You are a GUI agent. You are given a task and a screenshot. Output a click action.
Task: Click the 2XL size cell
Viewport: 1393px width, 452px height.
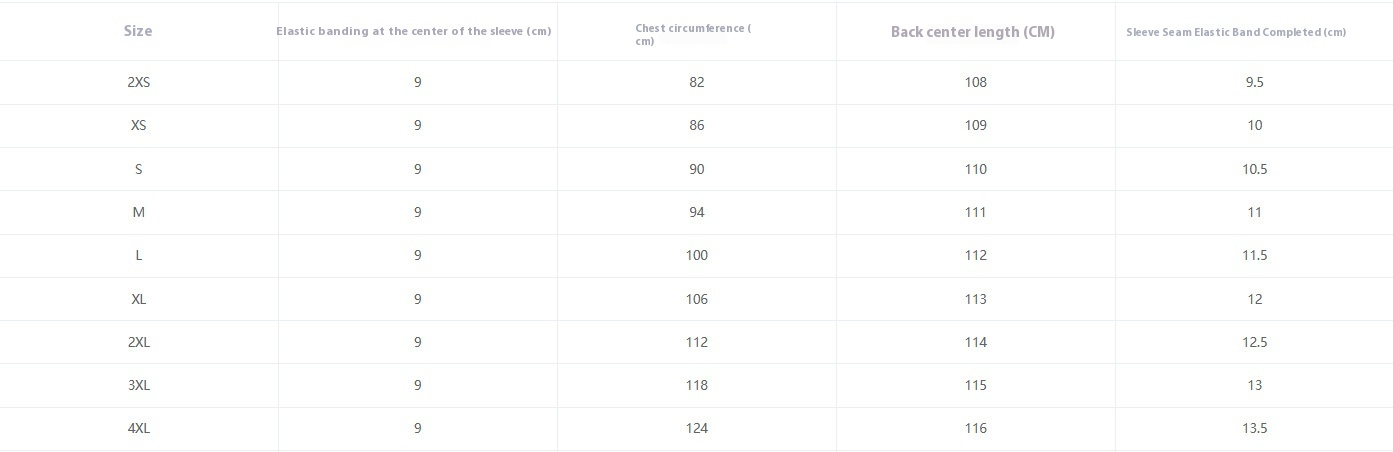139,342
